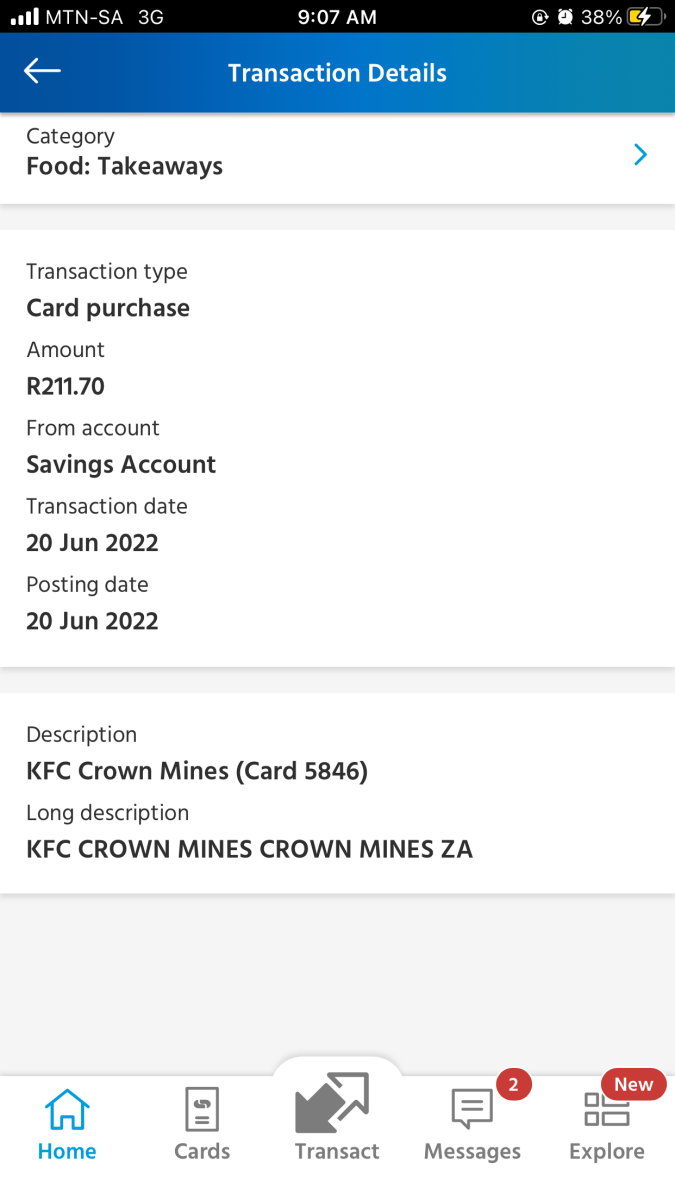The image size is (675, 1200).
Task: Tap Savings Account from-account value
Action: pyautogui.click(x=121, y=464)
